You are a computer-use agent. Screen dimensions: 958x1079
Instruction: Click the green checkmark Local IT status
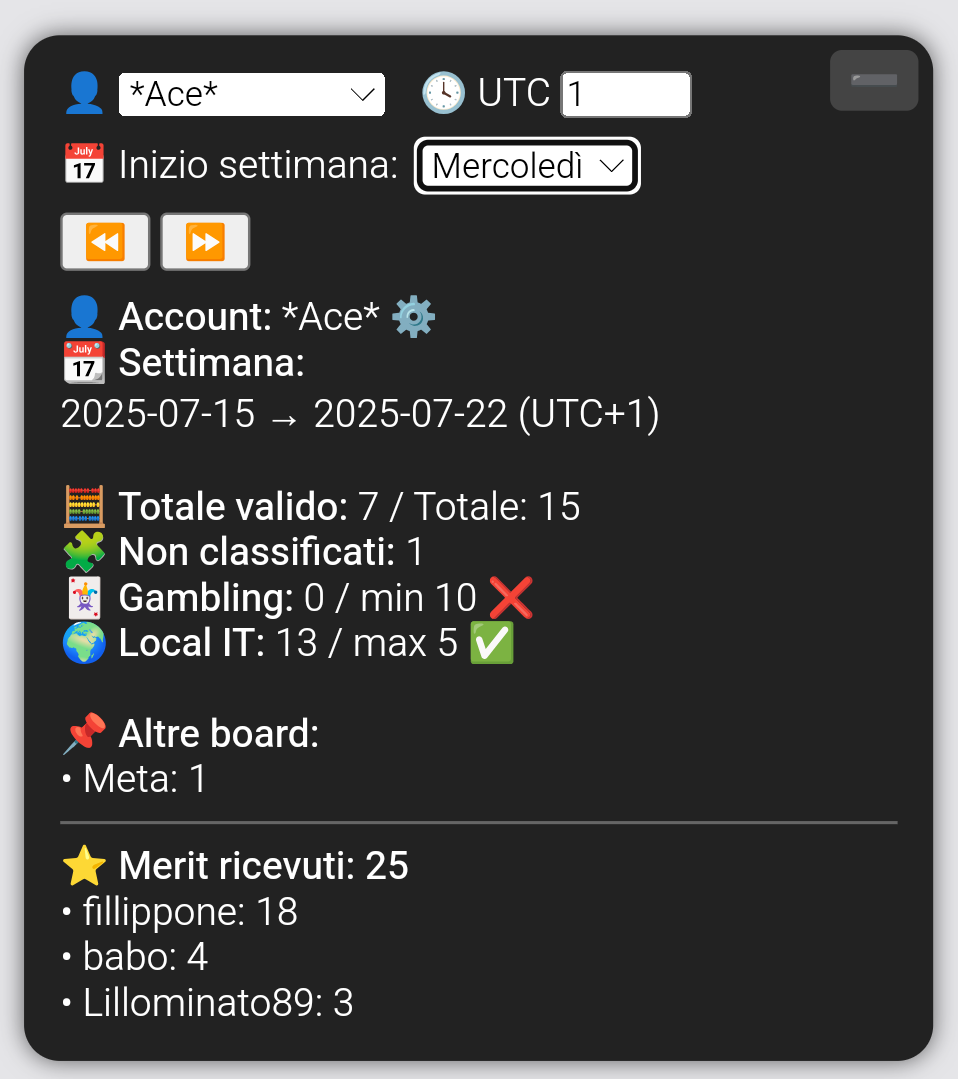(x=491, y=643)
